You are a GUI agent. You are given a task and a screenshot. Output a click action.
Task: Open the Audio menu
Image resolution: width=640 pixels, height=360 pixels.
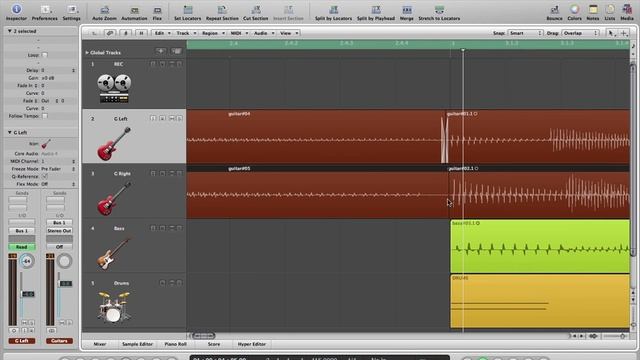tap(264, 33)
